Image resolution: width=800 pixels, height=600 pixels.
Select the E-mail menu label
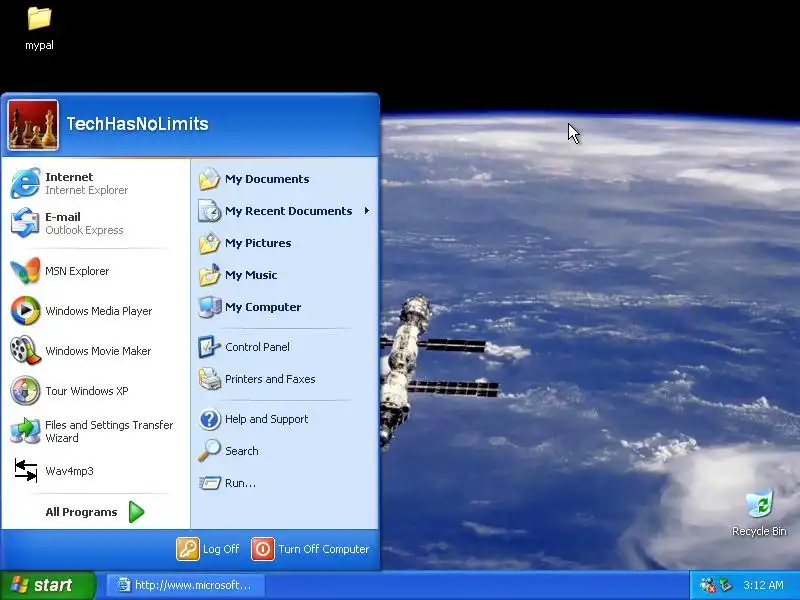(63, 217)
